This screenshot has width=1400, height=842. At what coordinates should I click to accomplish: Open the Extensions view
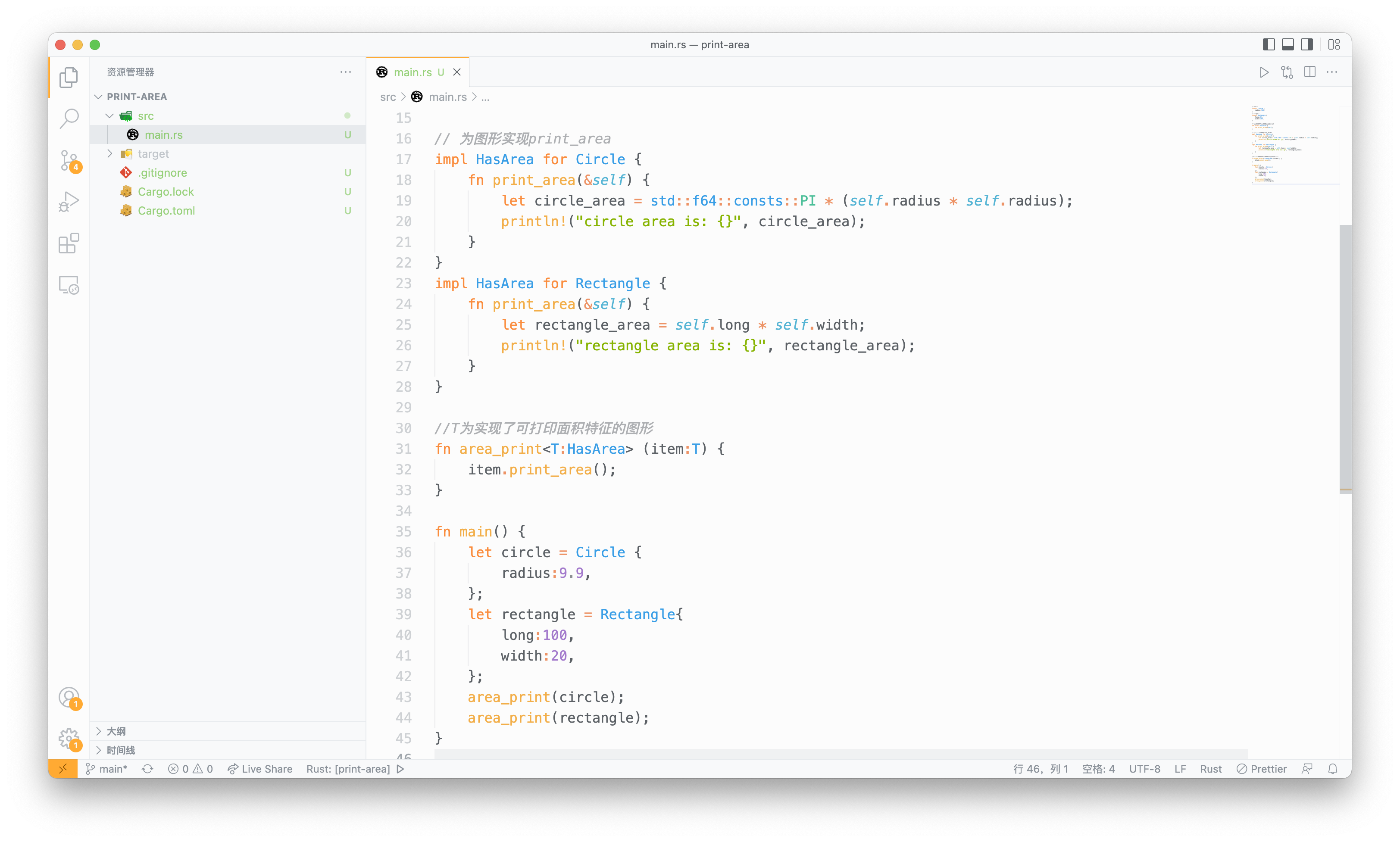click(x=69, y=243)
